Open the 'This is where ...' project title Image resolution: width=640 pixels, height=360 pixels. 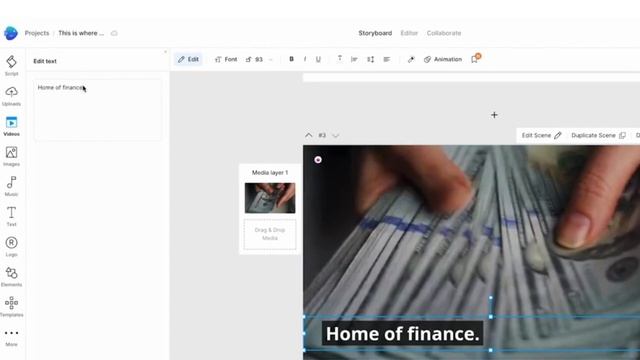coord(81,33)
